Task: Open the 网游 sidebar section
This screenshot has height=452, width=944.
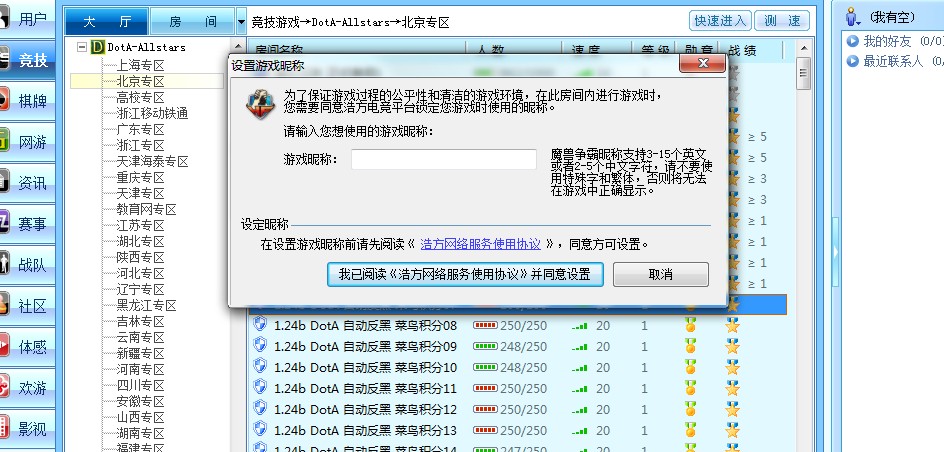Action: click(27, 142)
